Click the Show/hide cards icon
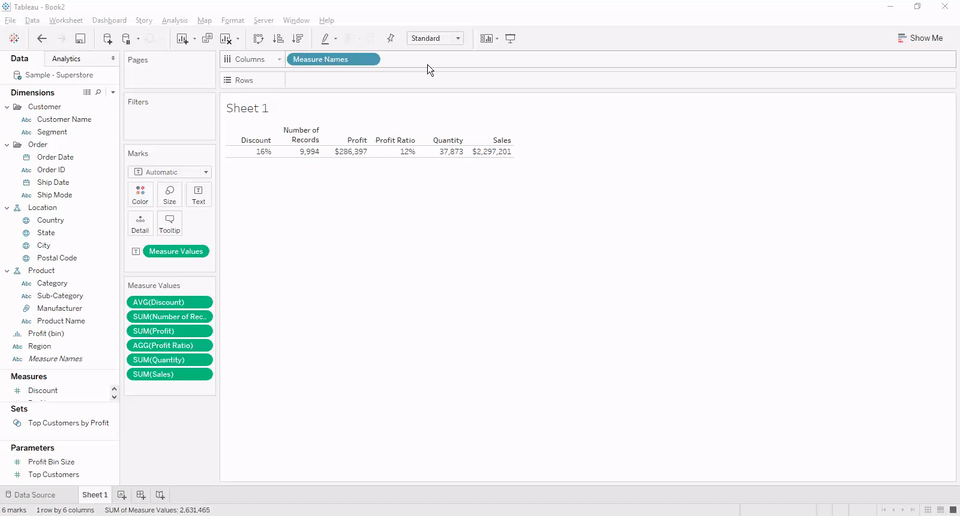960x516 pixels. (x=486, y=39)
